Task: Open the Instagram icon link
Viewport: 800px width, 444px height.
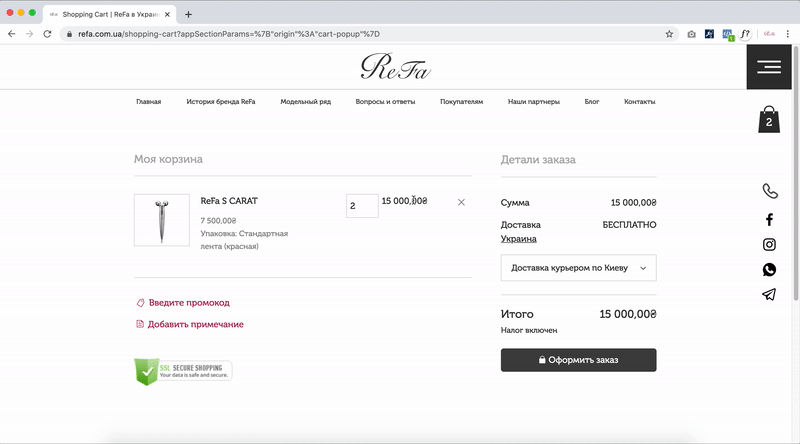Action: click(769, 244)
